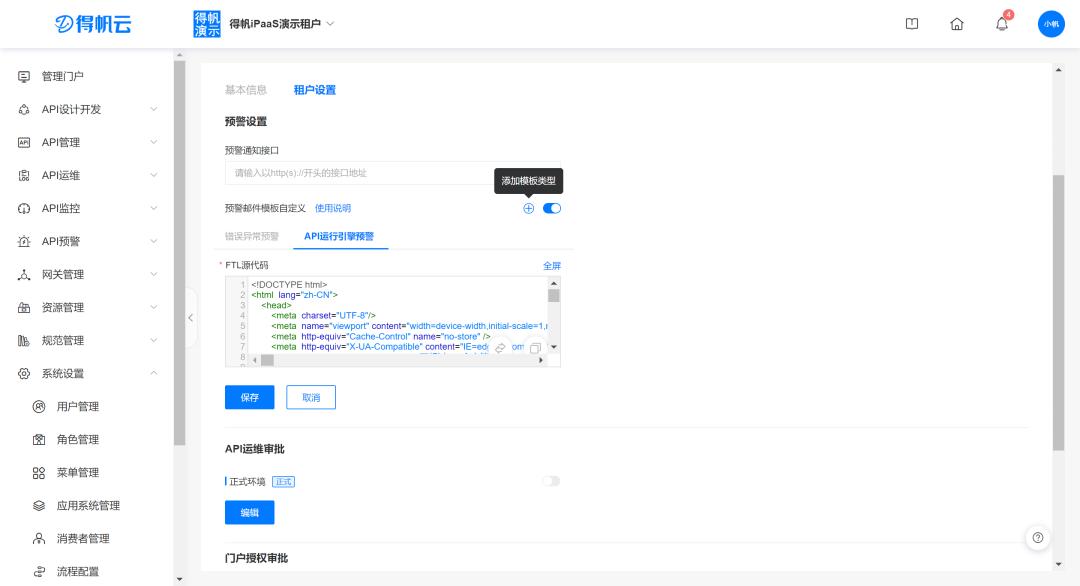Click the 角色管理 menu icon
Image resolution: width=1080 pixels, height=586 pixels.
point(39,440)
